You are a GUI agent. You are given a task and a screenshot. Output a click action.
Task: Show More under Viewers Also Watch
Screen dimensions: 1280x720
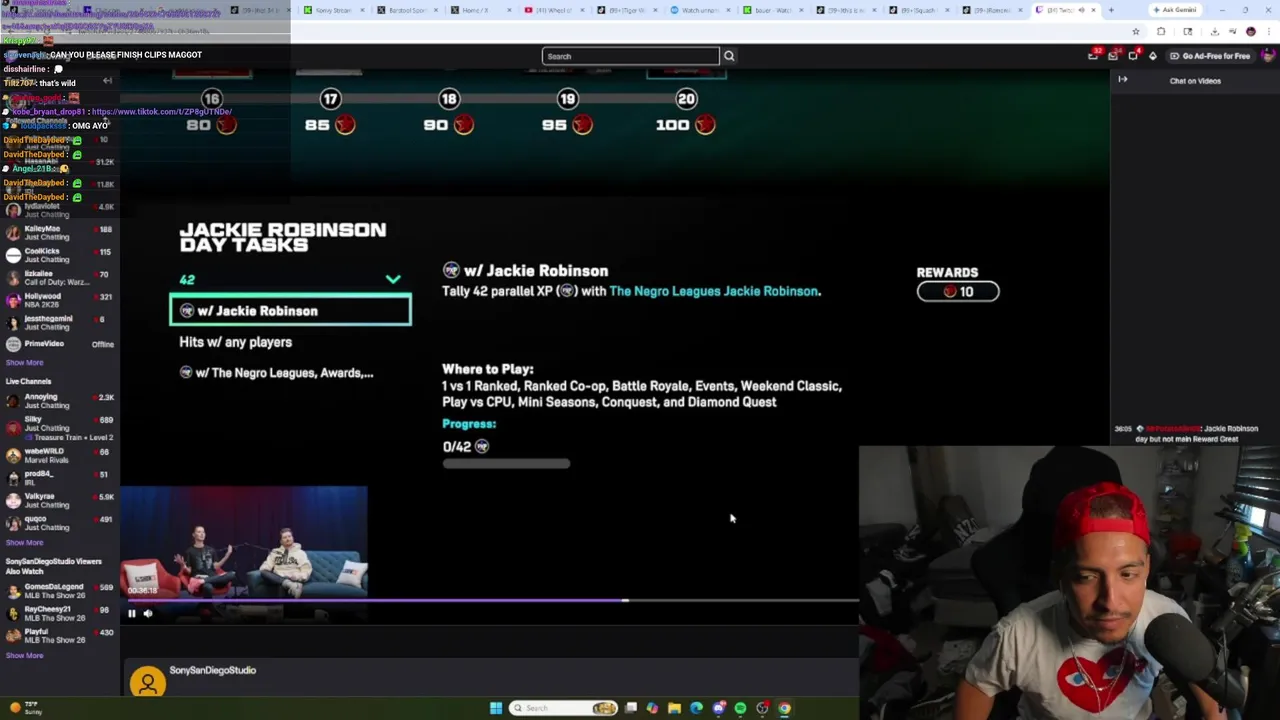coord(24,656)
